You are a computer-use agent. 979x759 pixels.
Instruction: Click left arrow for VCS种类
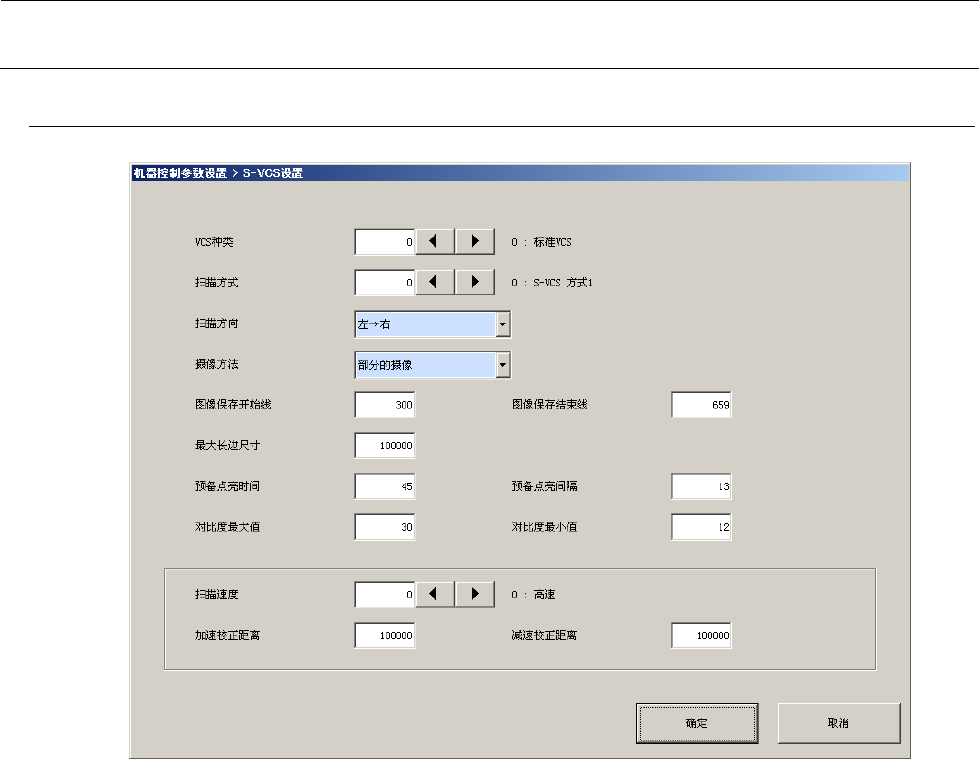click(x=435, y=242)
